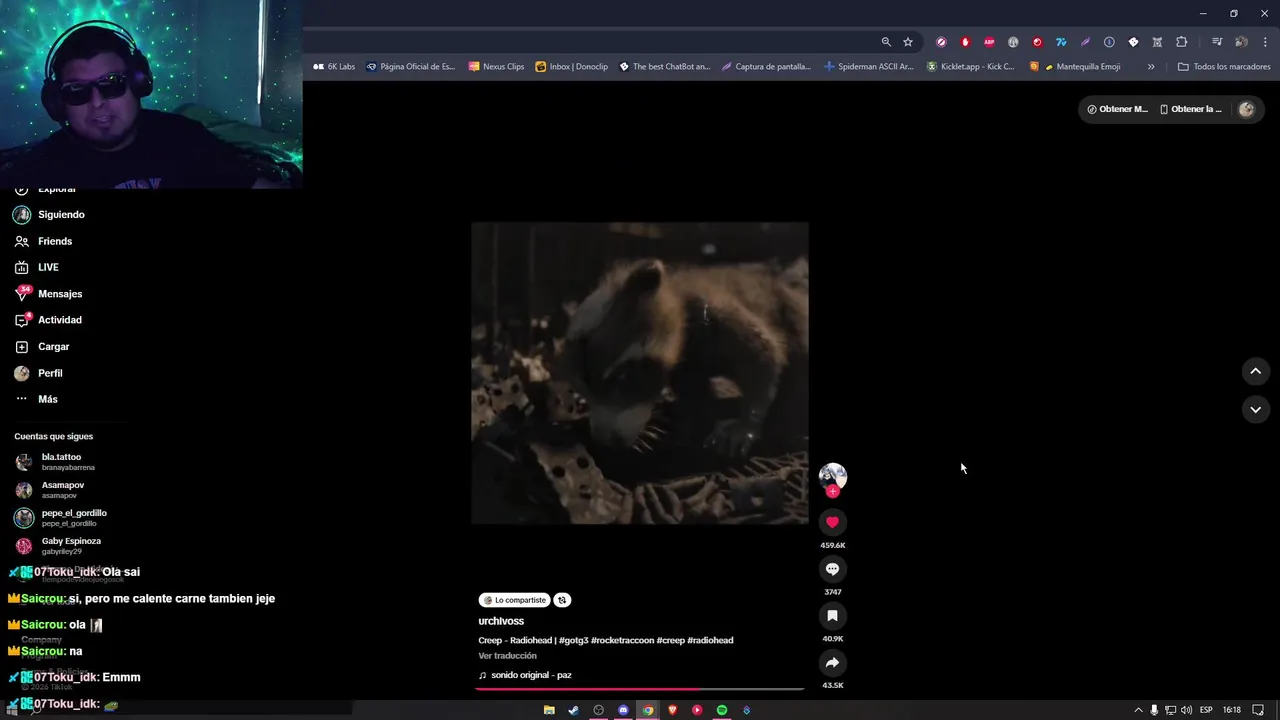This screenshot has width=1280, height=720.
Task: Follow creator via red plus badge
Action: [832, 491]
